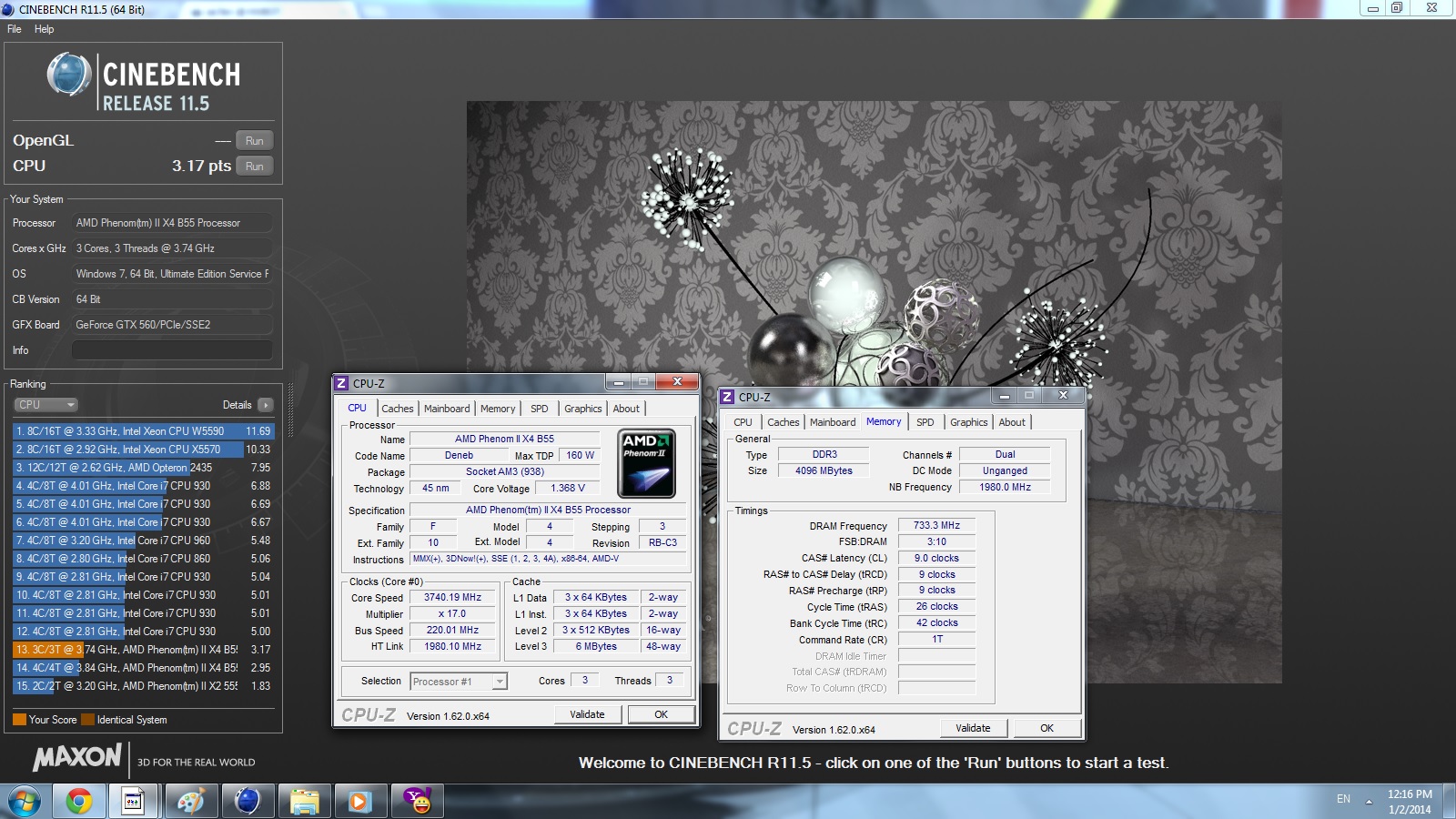Click the Core Speed value 3740.19 MHz
The image size is (1456, 819).
(x=453, y=598)
